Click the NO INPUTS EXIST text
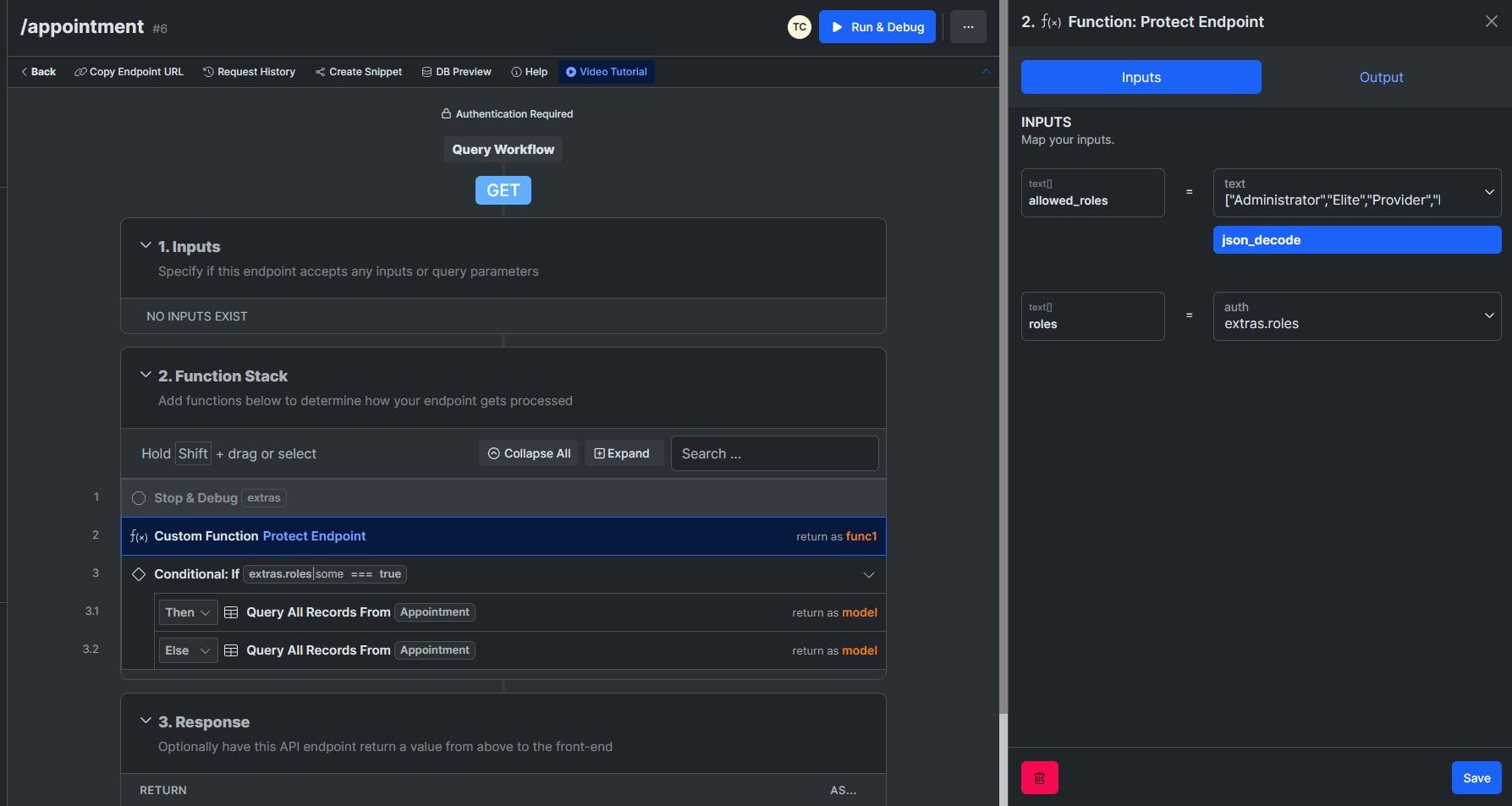This screenshot has height=806, width=1512. (x=197, y=316)
